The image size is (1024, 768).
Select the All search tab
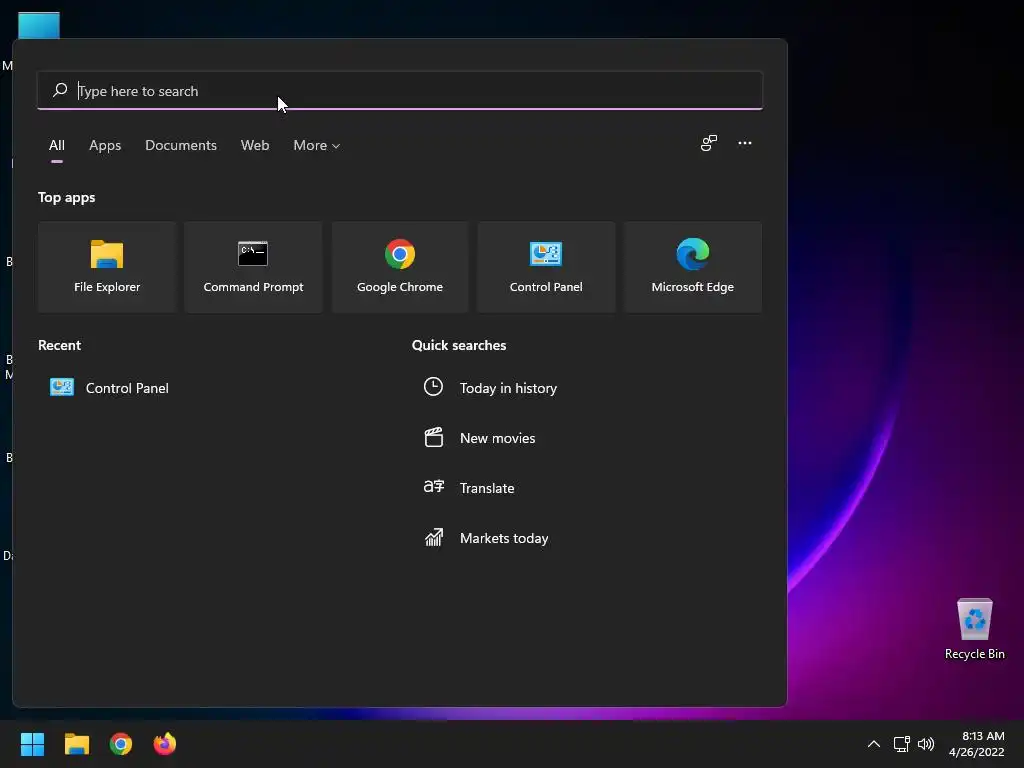(57, 146)
